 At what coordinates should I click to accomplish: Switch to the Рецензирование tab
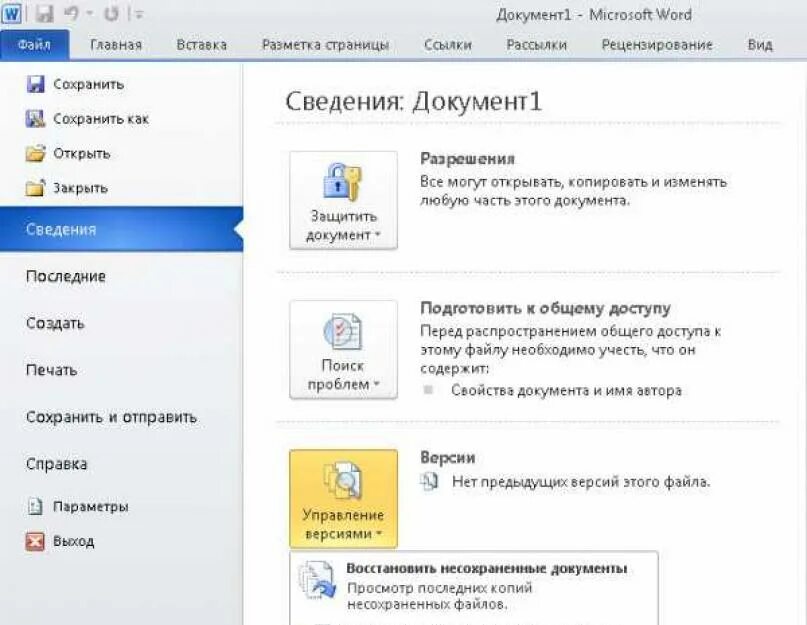click(657, 45)
